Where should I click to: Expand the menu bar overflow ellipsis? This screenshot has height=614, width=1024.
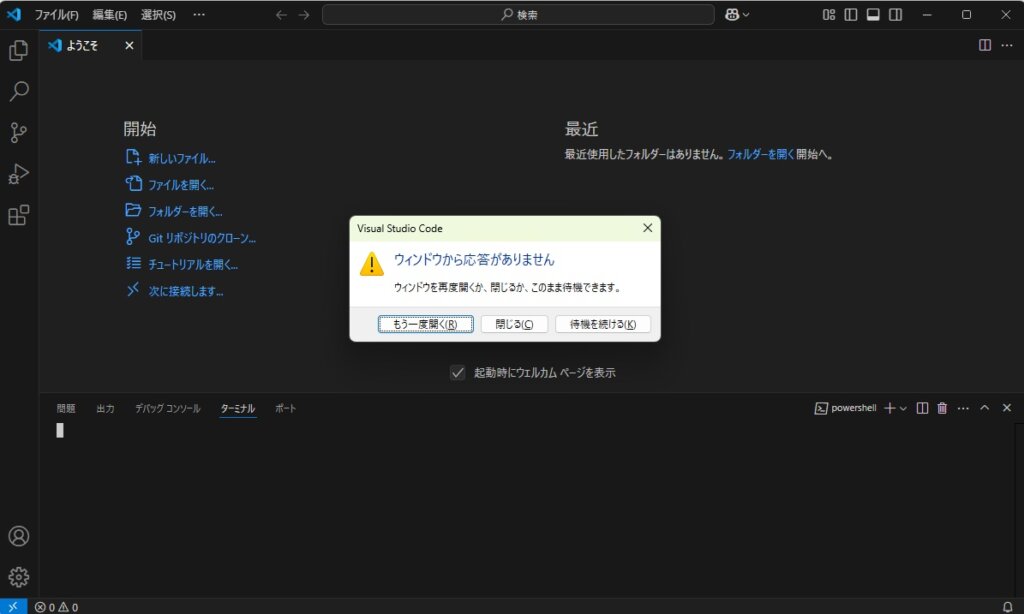click(199, 14)
